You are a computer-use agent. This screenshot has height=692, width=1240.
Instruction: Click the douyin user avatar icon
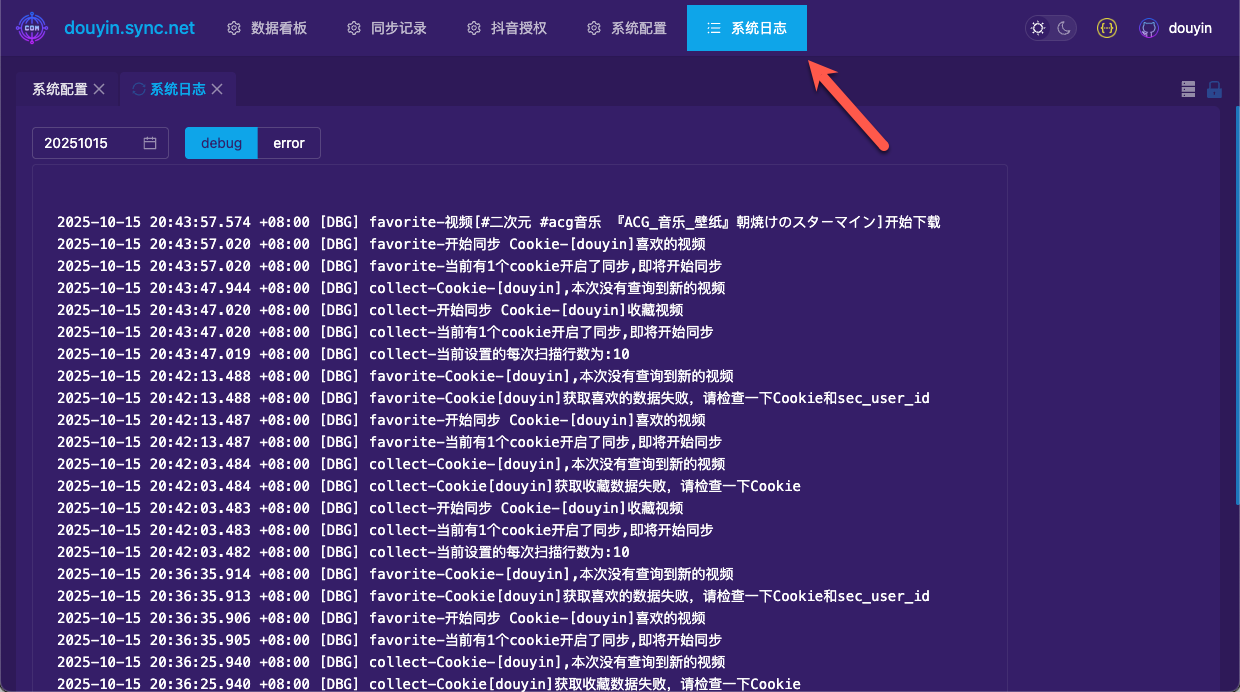[1149, 28]
